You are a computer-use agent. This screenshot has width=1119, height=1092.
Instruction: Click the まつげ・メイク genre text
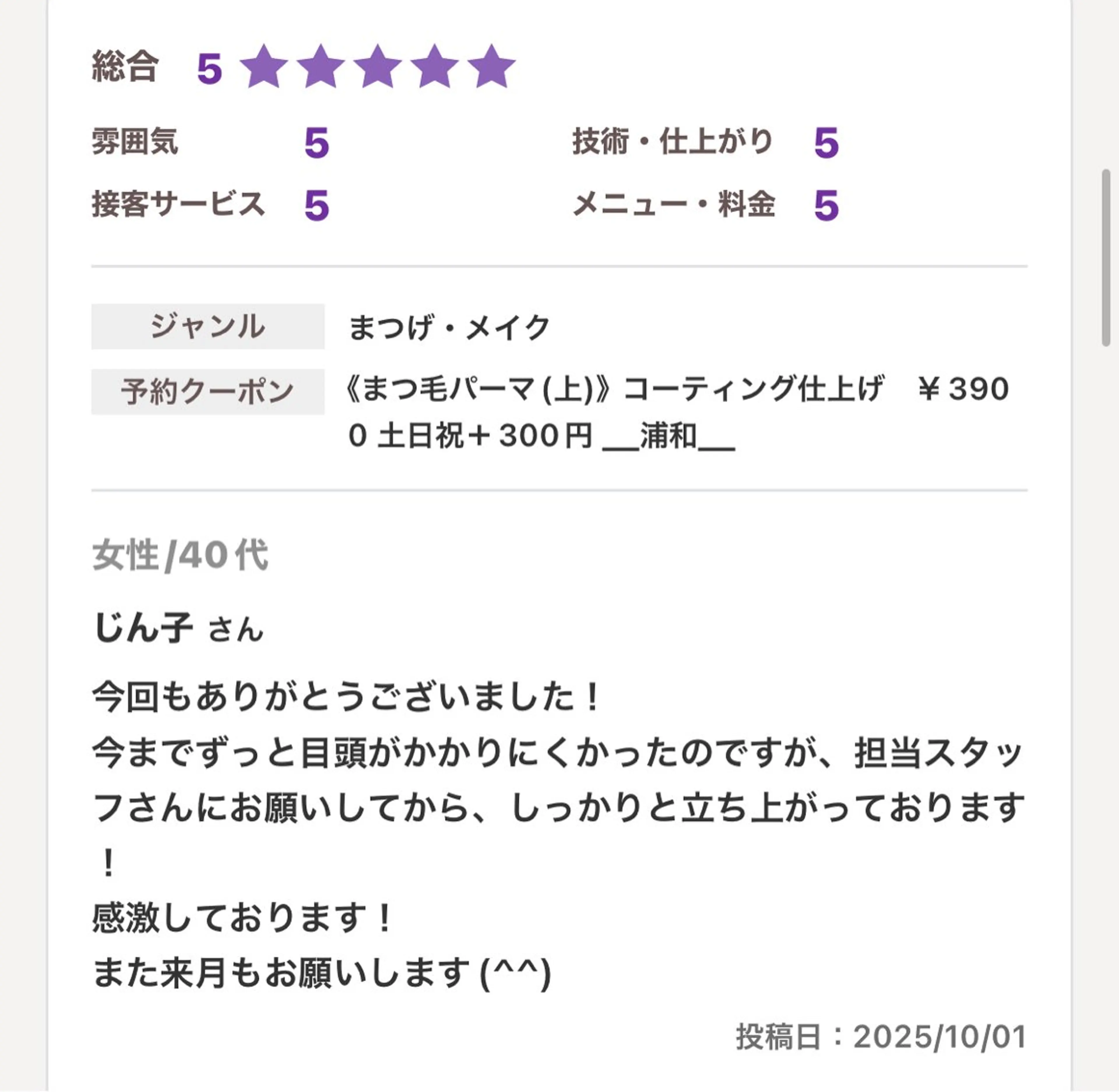tap(449, 327)
